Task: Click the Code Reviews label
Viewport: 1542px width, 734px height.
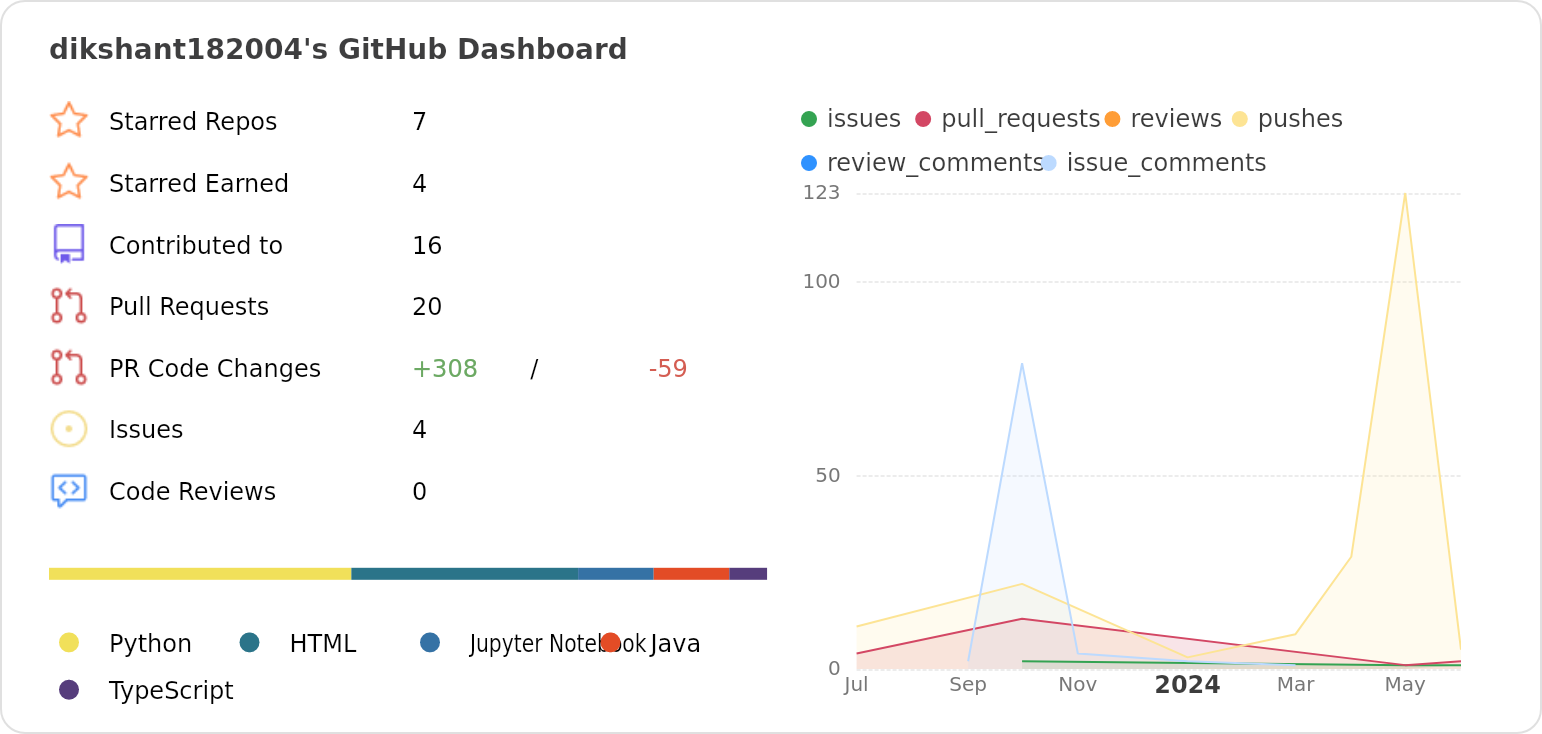Action: (x=192, y=492)
